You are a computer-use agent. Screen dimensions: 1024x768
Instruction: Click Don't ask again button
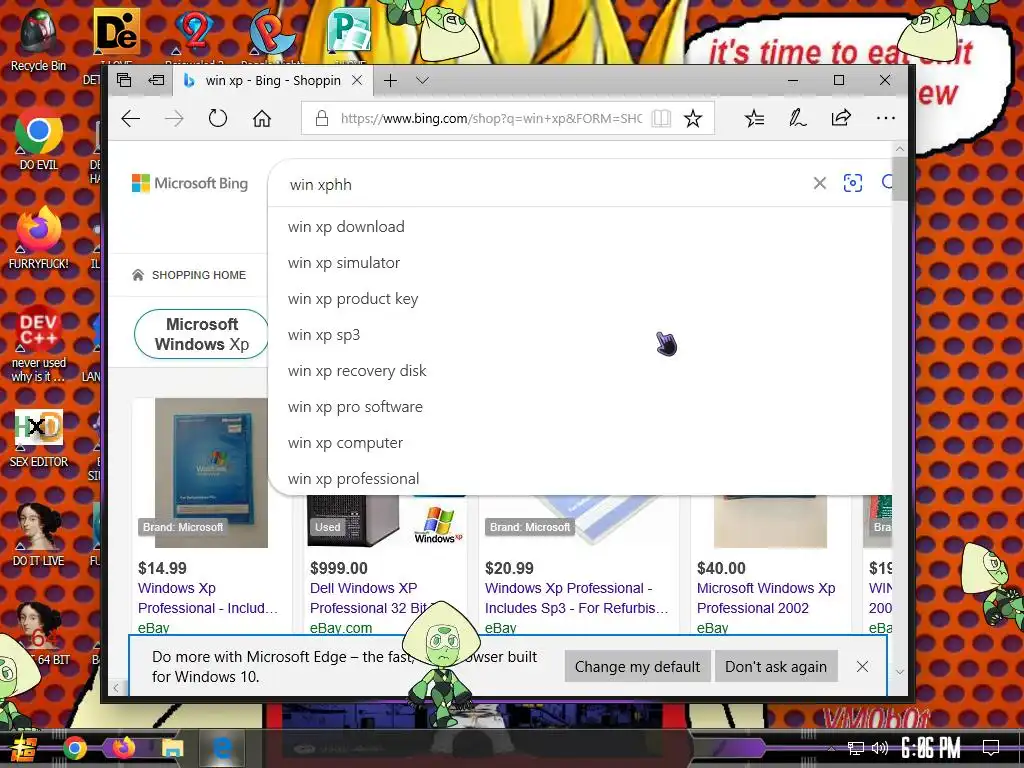776,666
